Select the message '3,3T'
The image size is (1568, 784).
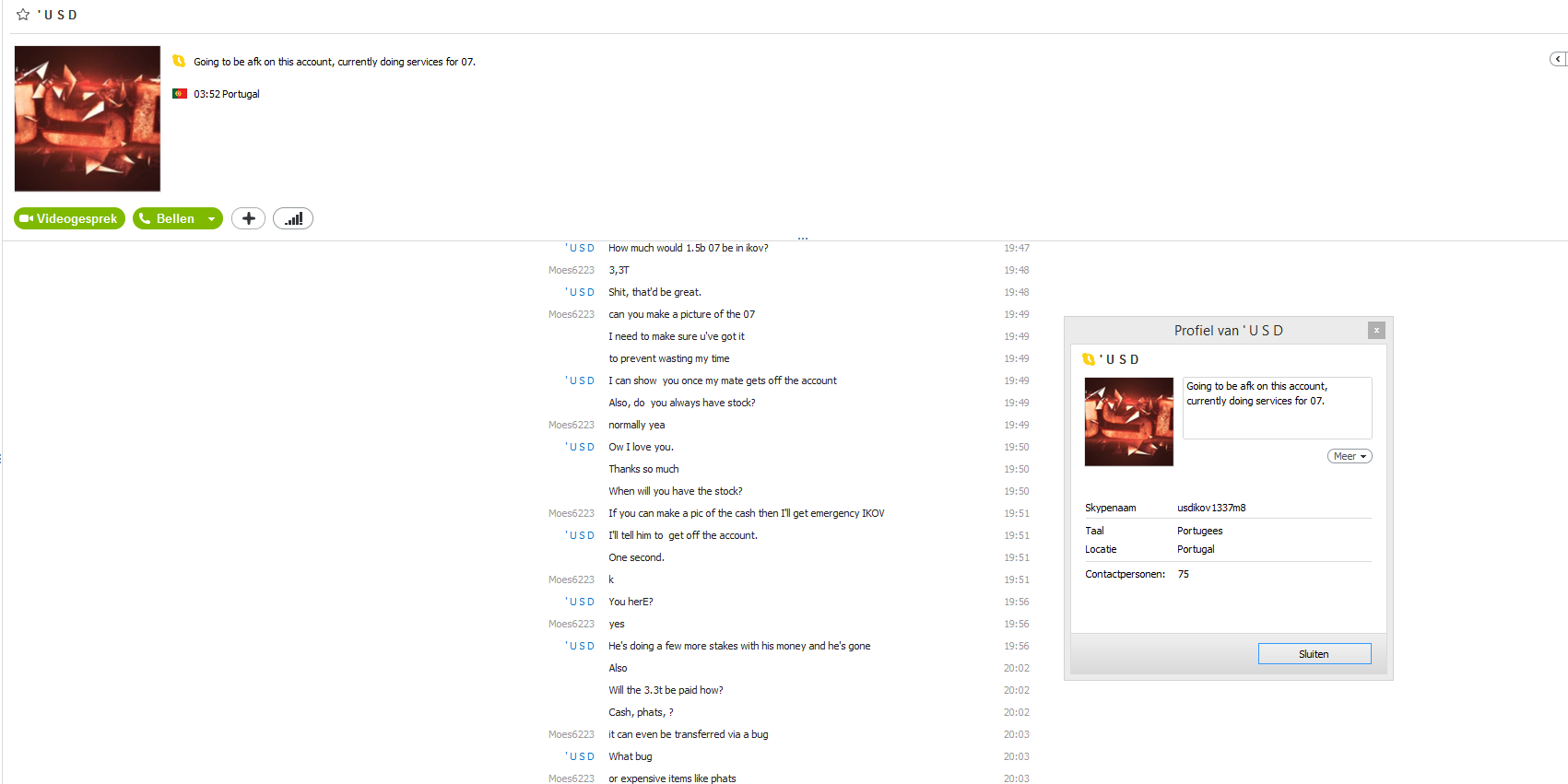619,270
